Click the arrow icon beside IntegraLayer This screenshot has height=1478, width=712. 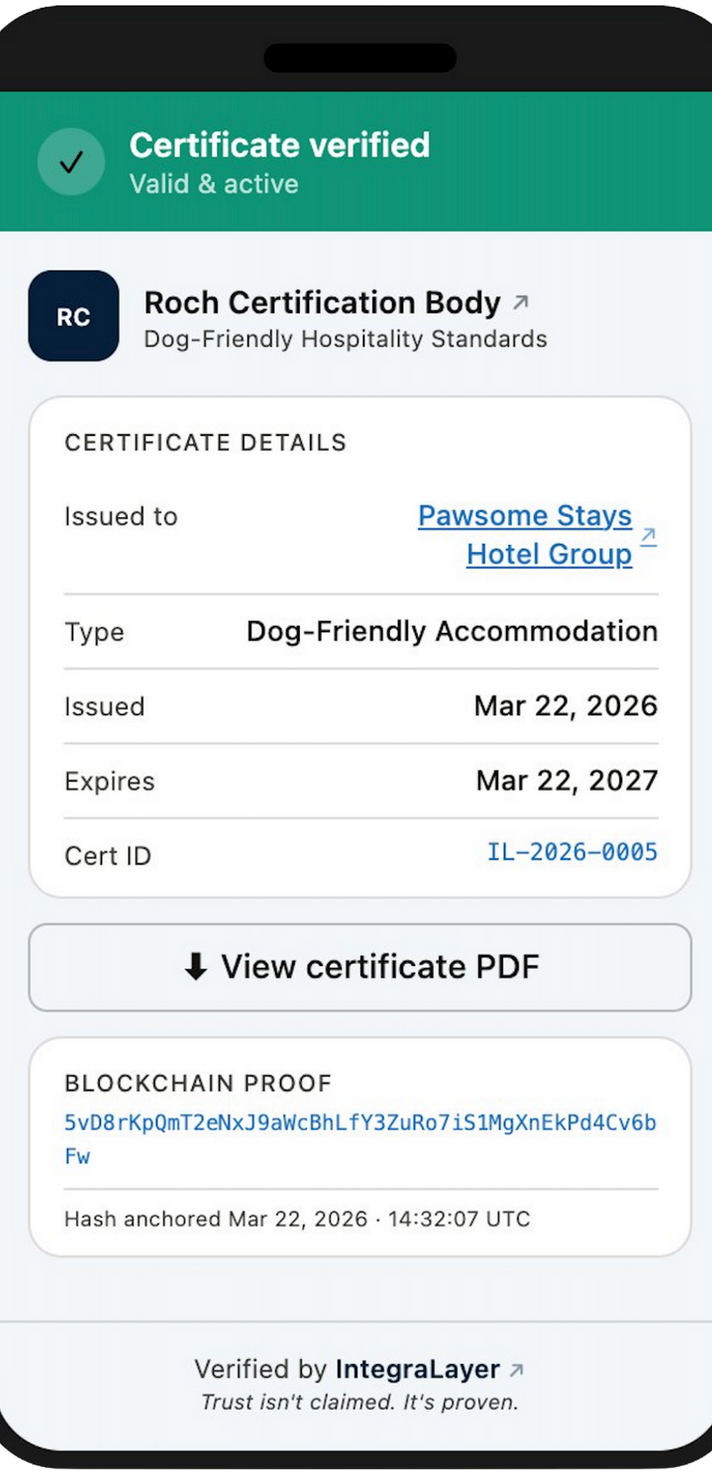click(515, 1369)
